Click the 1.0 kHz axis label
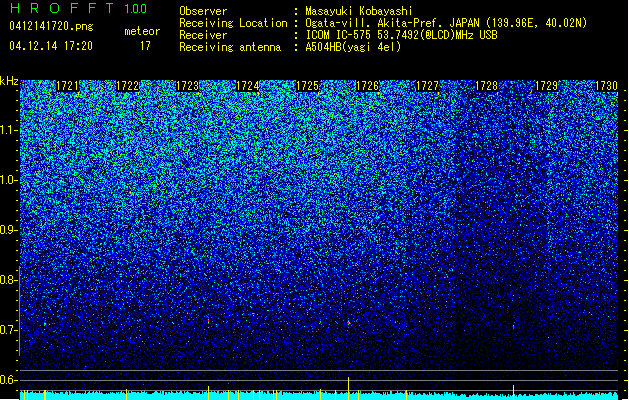Image resolution: width=629 pixels, height=400 pixels. tap(9, 180)
